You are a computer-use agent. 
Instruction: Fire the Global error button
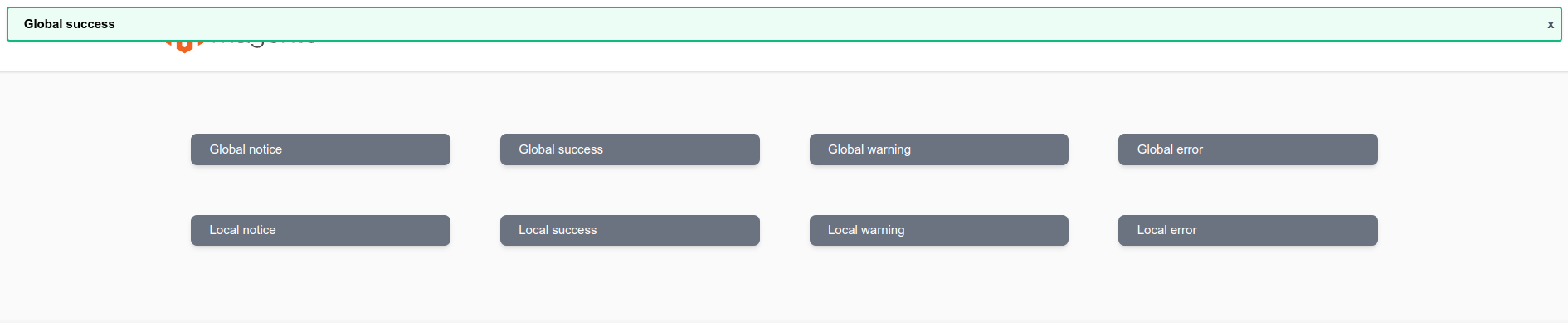tap(1248, 149)
